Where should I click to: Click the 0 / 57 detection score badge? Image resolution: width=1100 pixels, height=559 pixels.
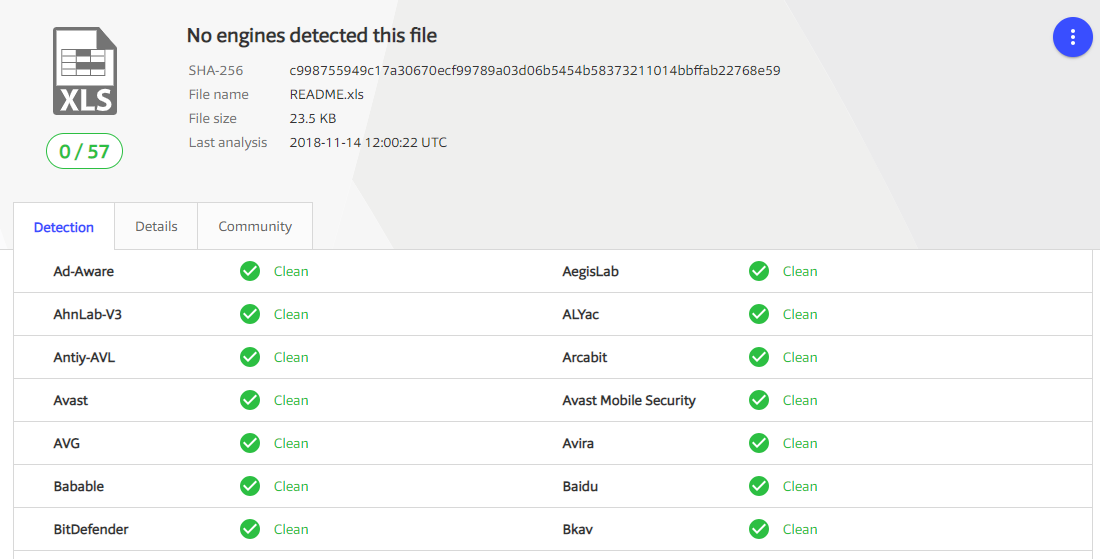[84, 151]
